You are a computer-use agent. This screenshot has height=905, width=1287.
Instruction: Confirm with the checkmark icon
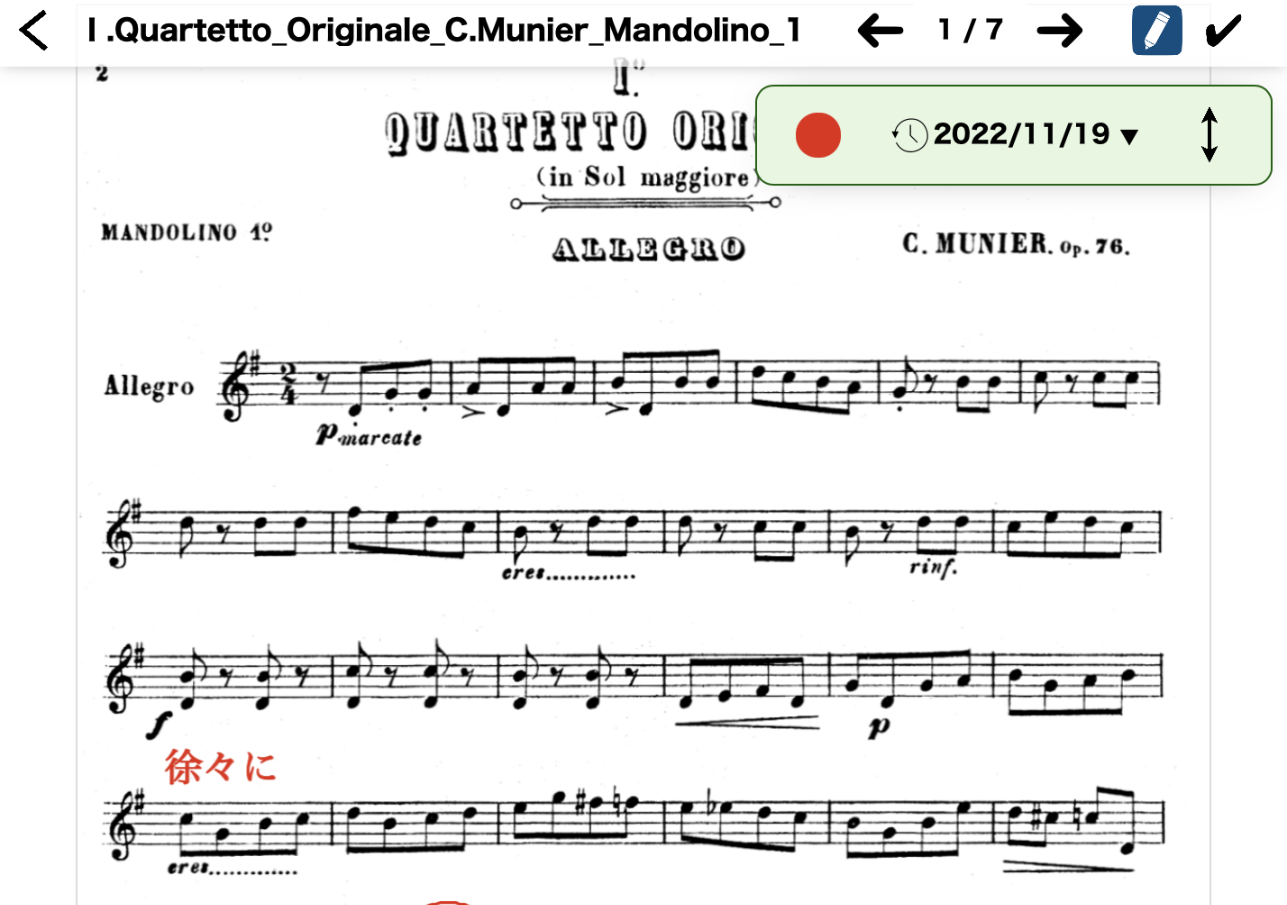click(1223, 32)
